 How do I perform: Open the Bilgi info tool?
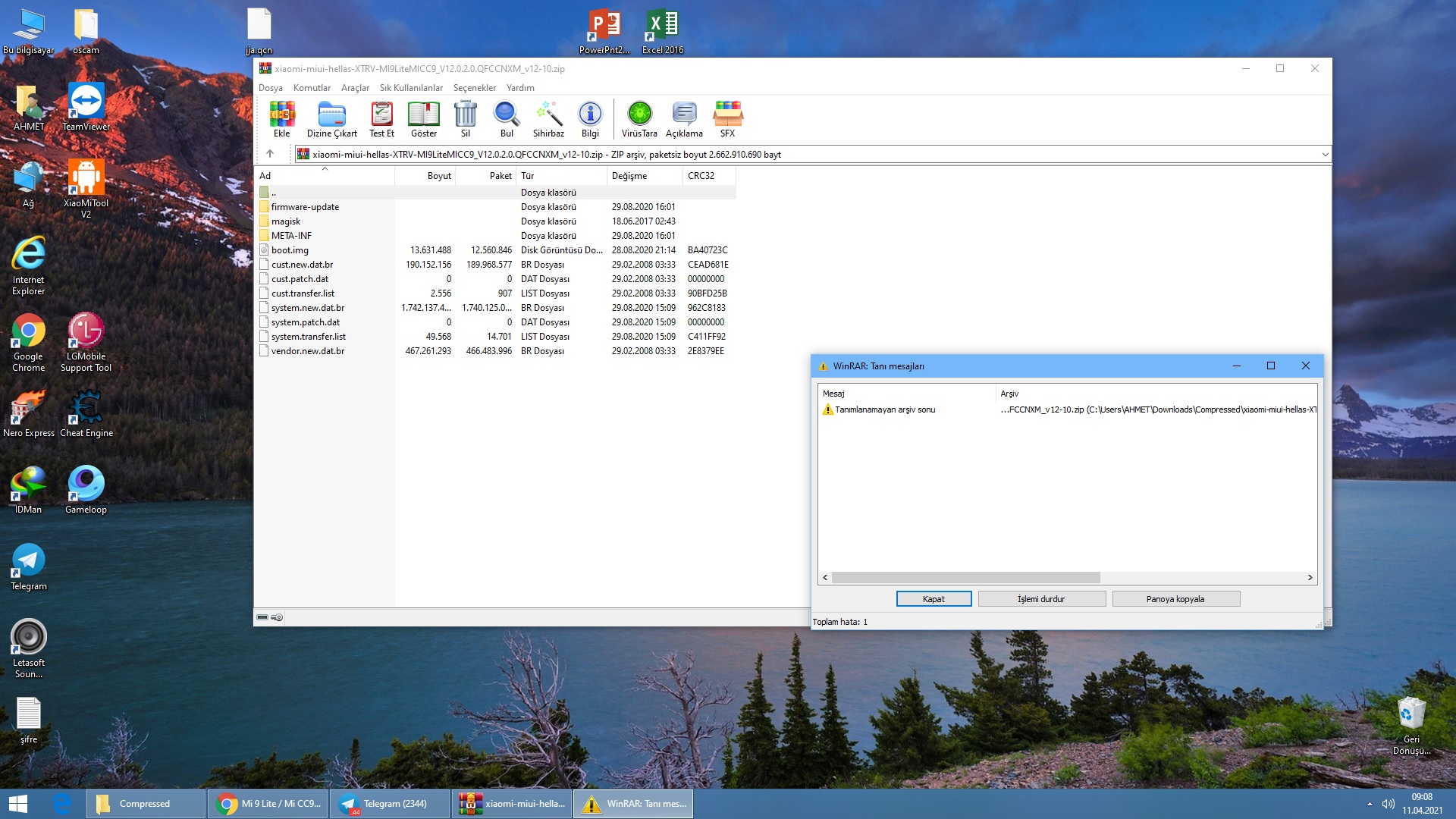[590, 119]
